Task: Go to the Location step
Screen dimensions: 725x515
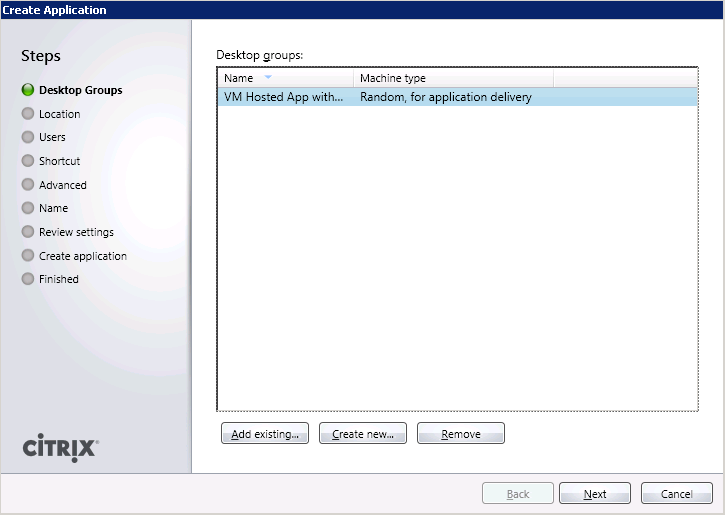Action: [x=60, y=114]
